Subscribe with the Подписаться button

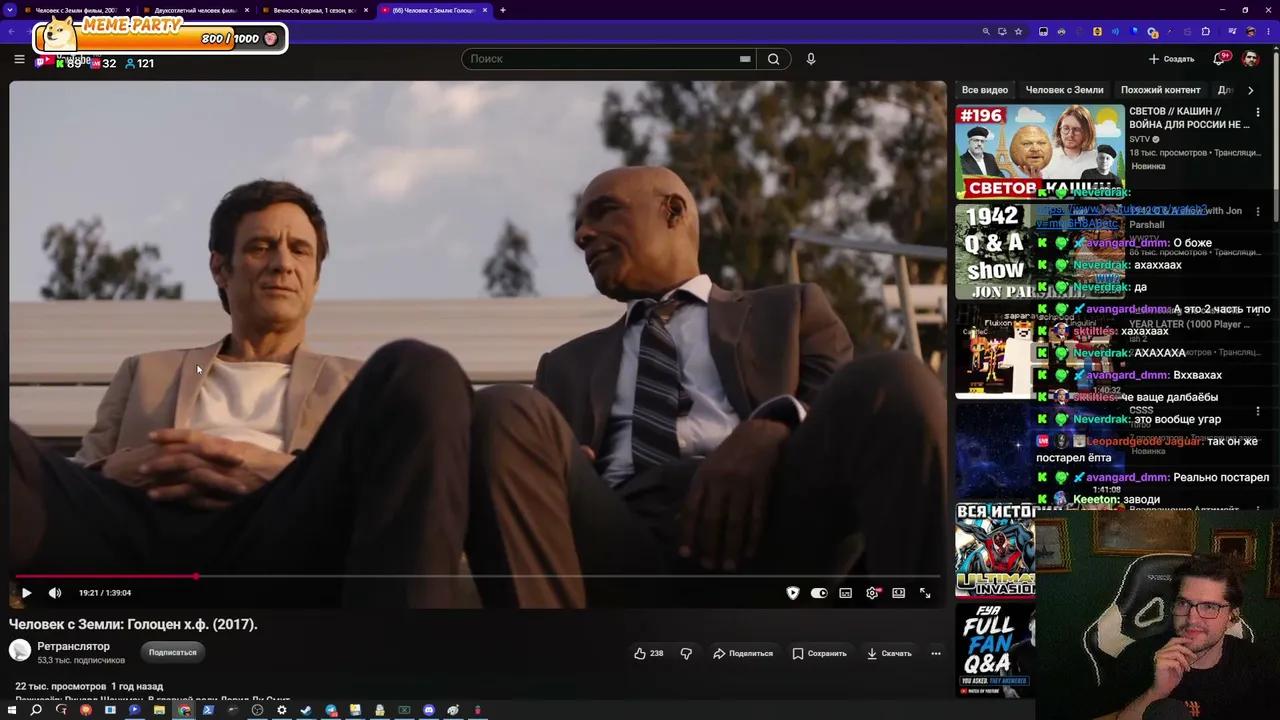[173, 652]
